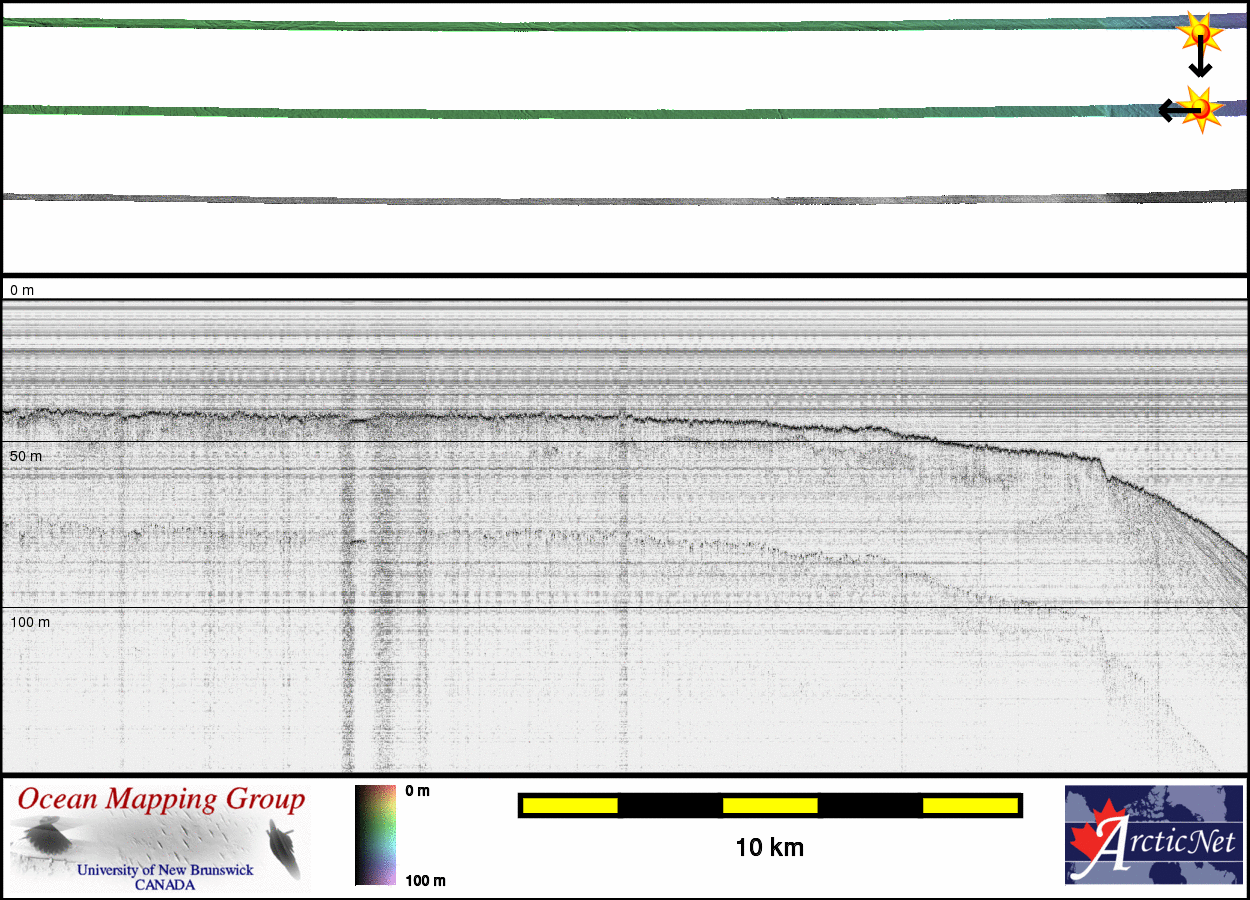Click the 0 m color legend label
The height and width of the screenshot is (900, 1250).
tap(418, 791)
